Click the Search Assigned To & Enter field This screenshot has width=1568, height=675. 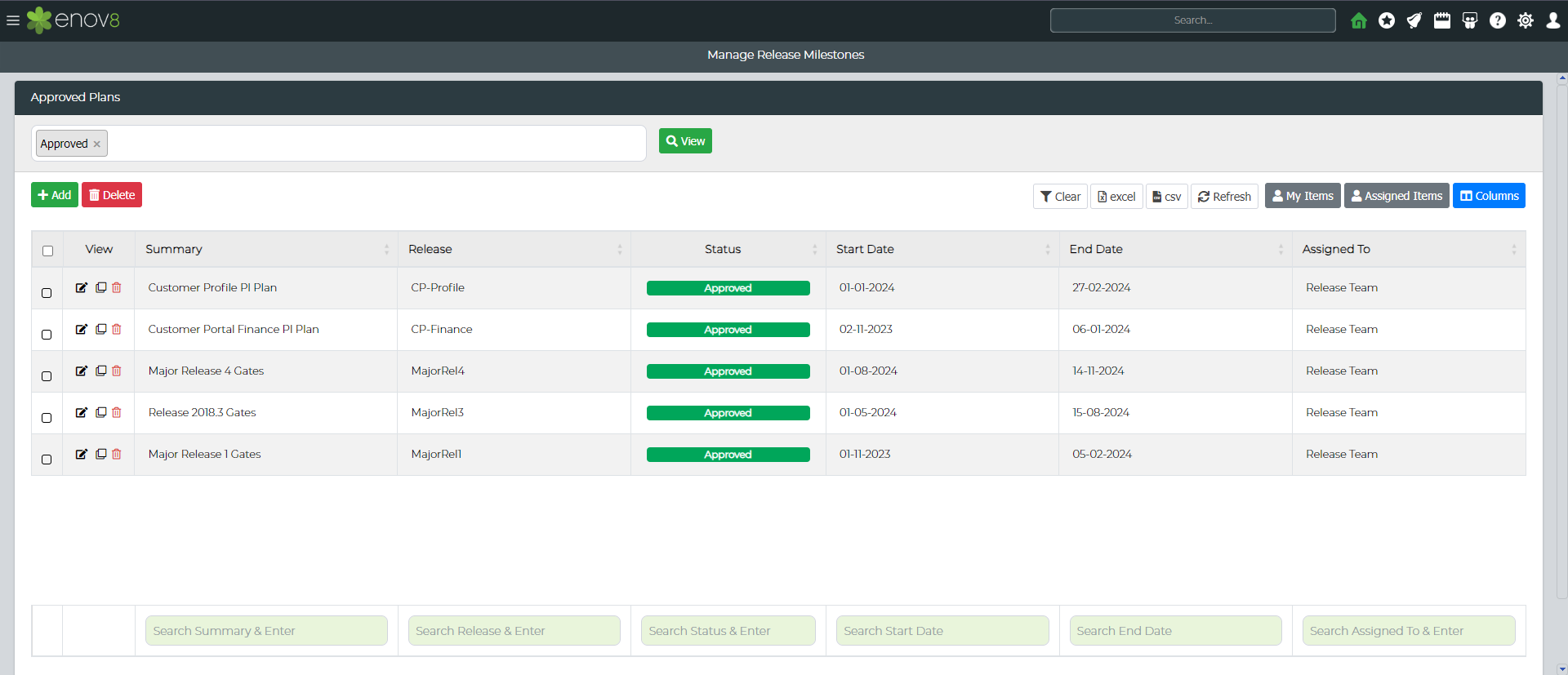(1409, 630)
